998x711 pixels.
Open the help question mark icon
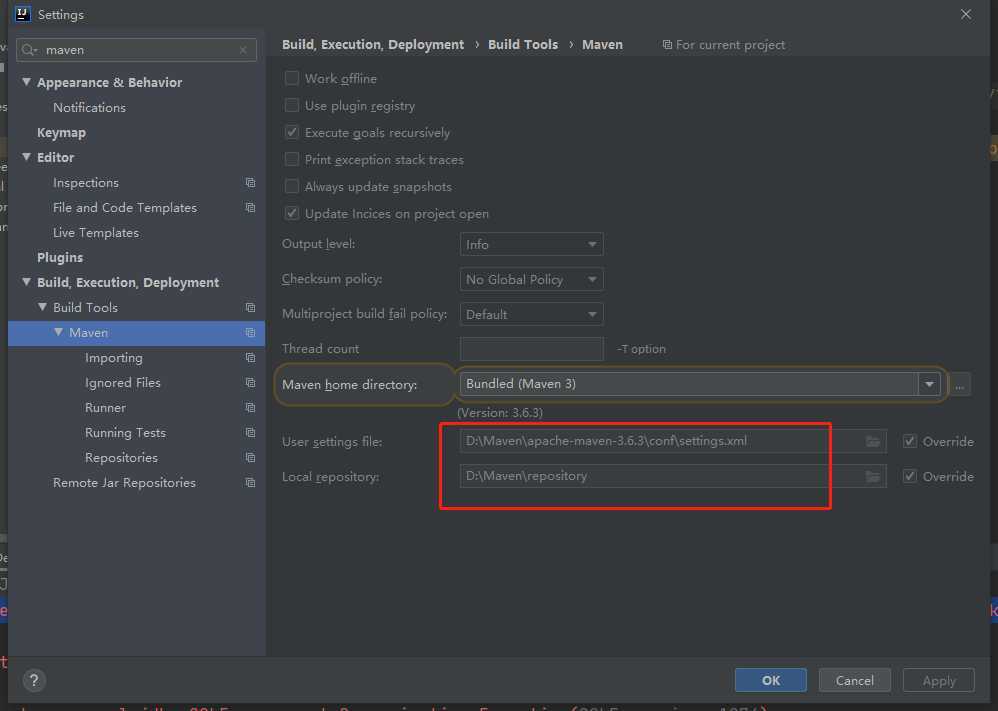coord(34,680)
